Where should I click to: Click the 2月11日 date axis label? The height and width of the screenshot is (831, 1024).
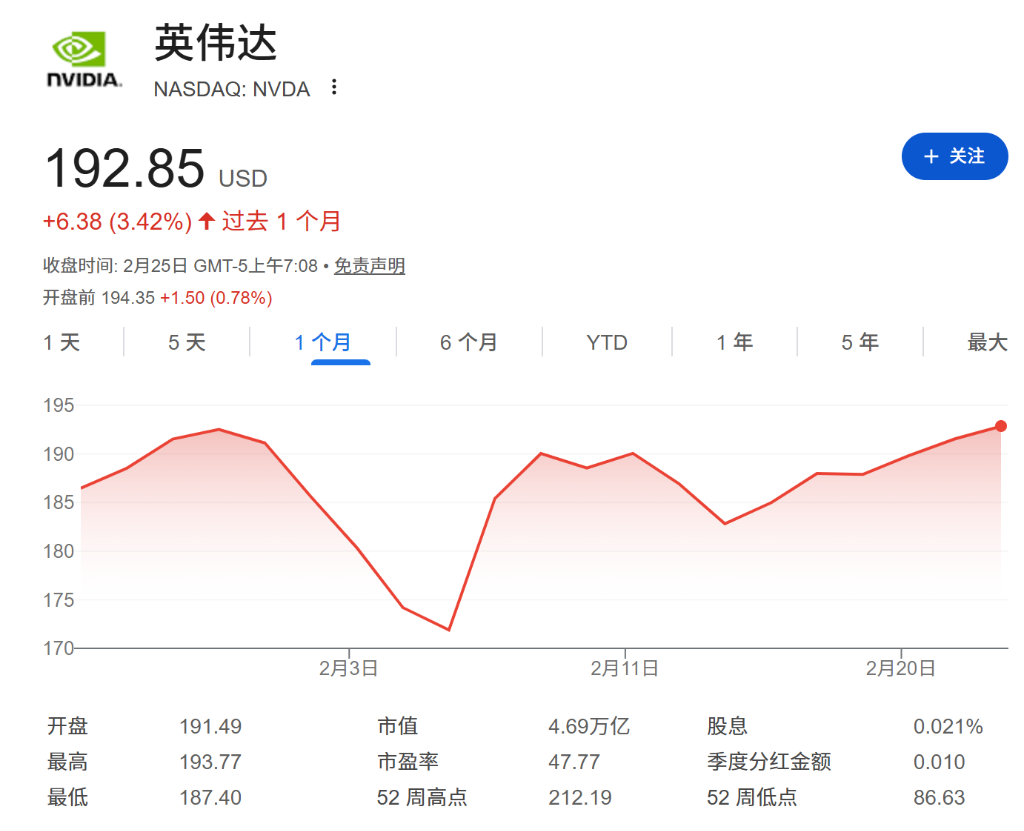(624, 669)
